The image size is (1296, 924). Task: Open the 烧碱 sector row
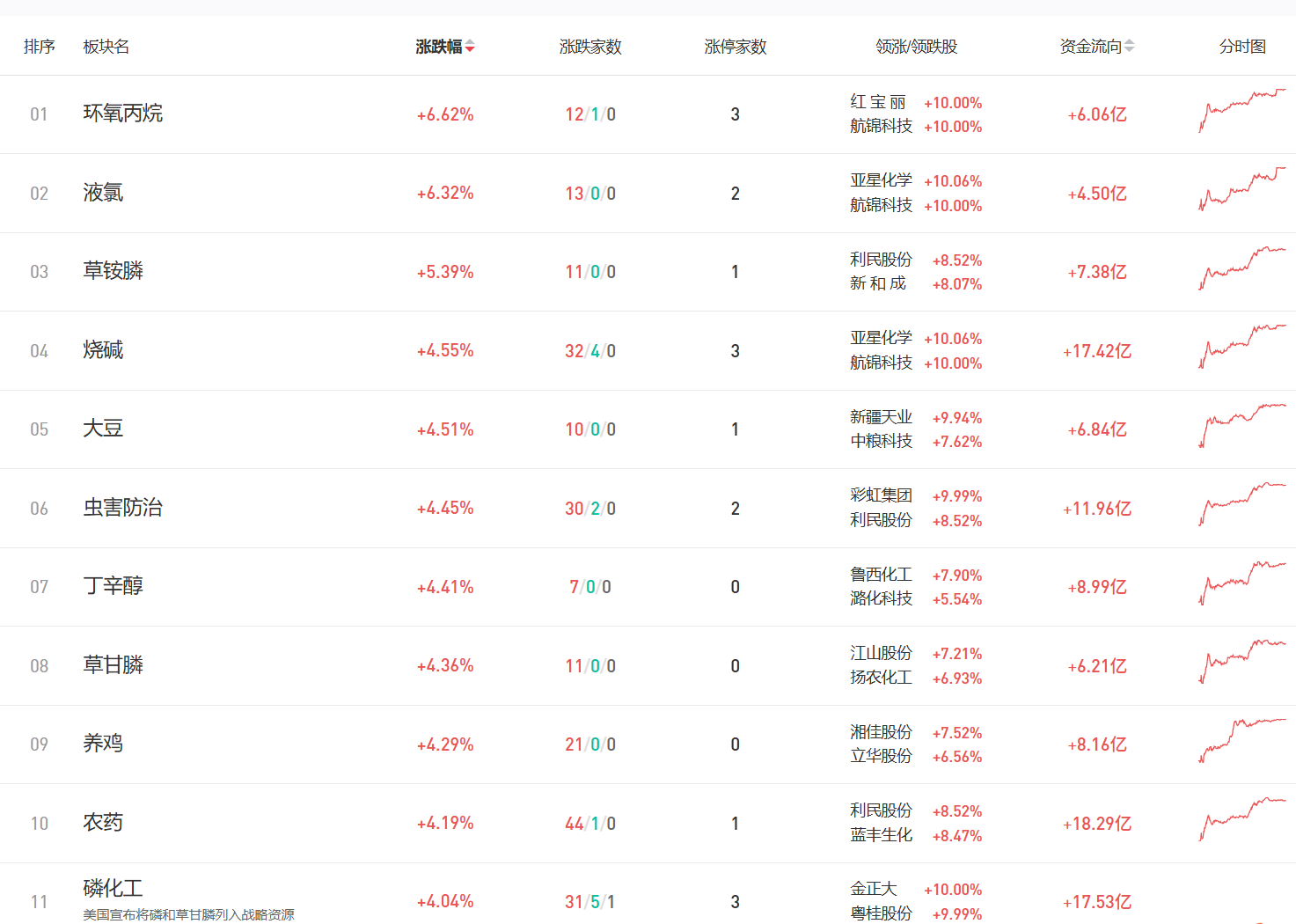click(103, 350)
